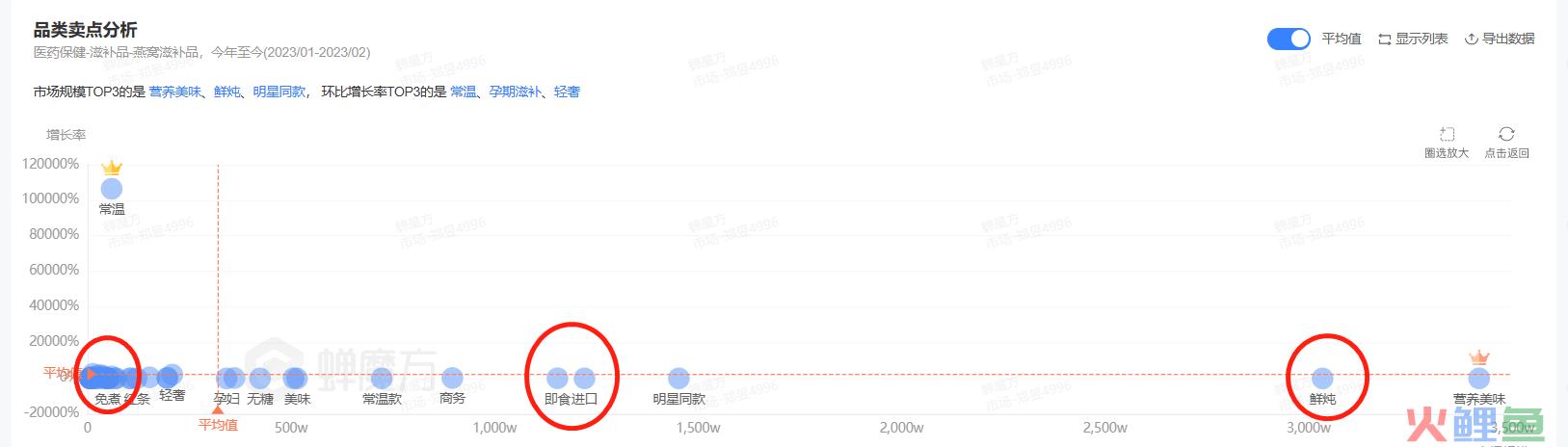Click the crown icon above 常温
The image size is (1568, 447).
[112, 169]
